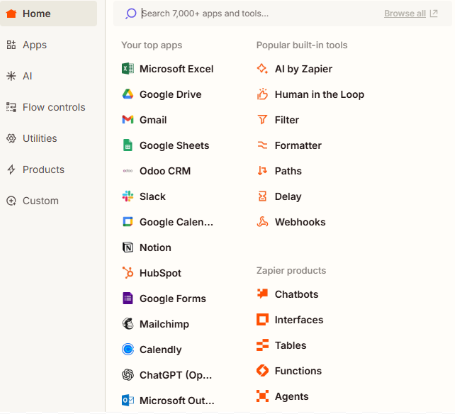Click the ChatGPT logo icon
This screenshot has width=455, height=414.
(128, 375)
